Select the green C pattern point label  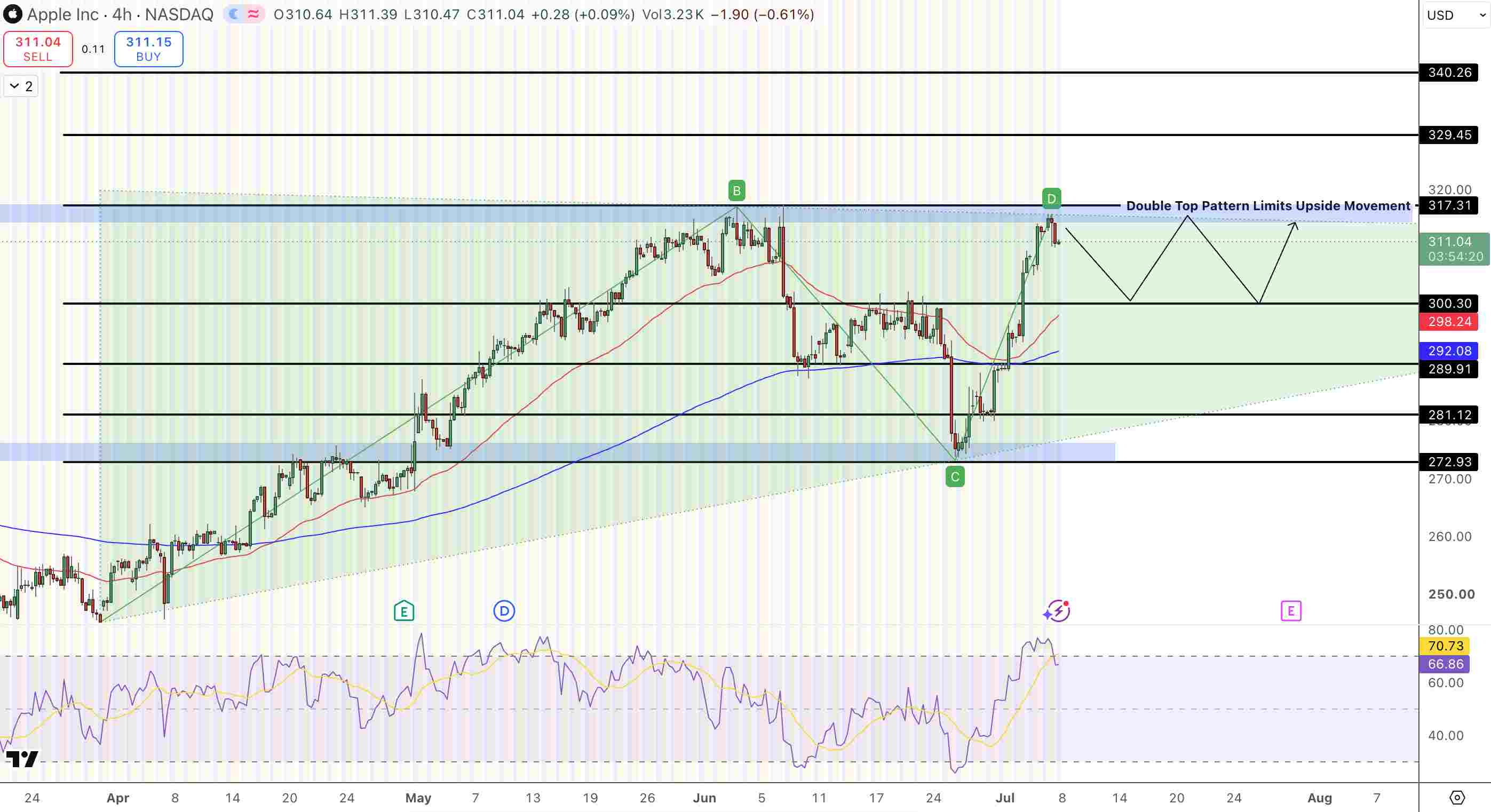[955, 477]
